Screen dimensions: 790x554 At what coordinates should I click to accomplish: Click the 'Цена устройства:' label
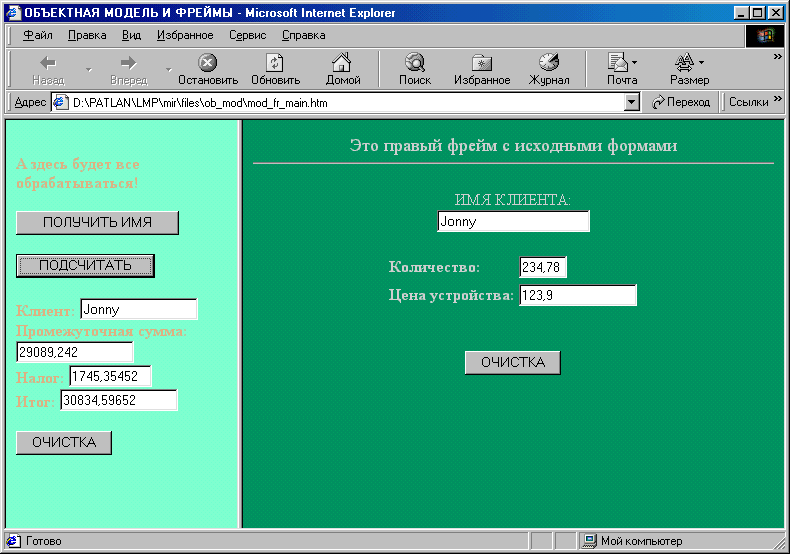coord(451,295)
